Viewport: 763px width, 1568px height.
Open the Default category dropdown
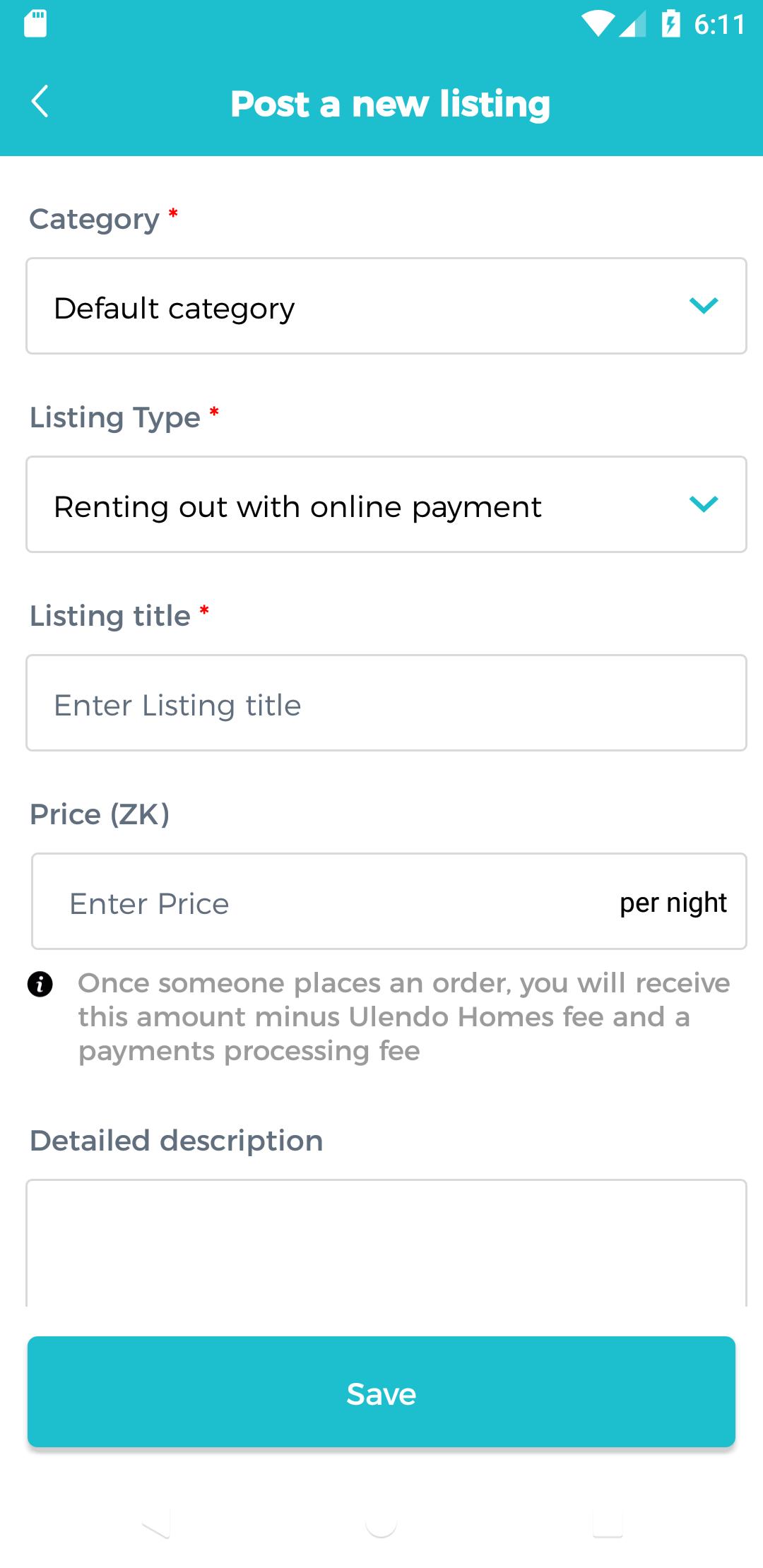pyautogui.click(x=386, y=306)
